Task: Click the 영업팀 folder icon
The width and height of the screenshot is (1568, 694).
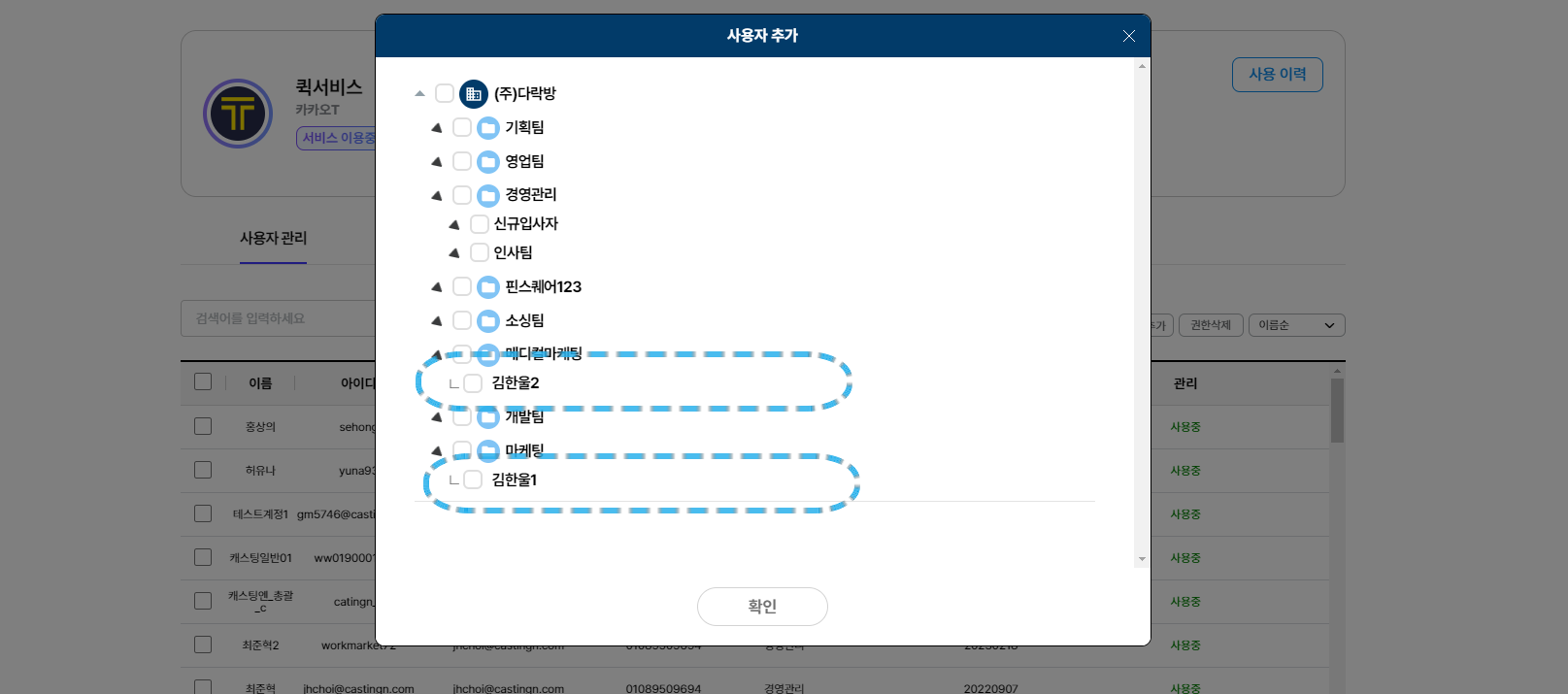Action: tap(488, 161)
